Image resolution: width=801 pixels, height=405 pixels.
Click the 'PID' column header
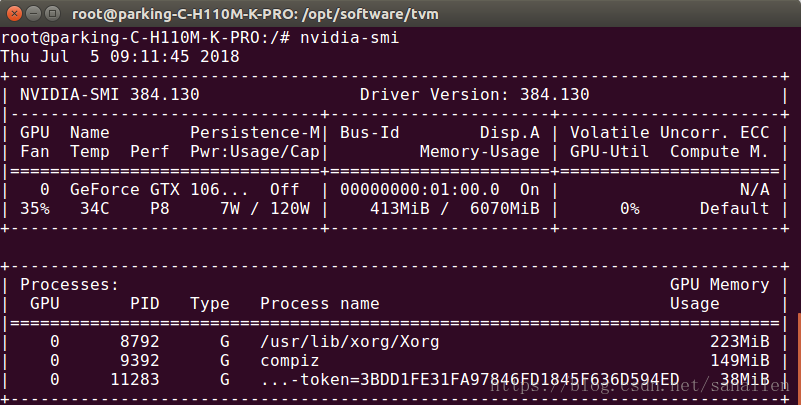tap(145, 304)
